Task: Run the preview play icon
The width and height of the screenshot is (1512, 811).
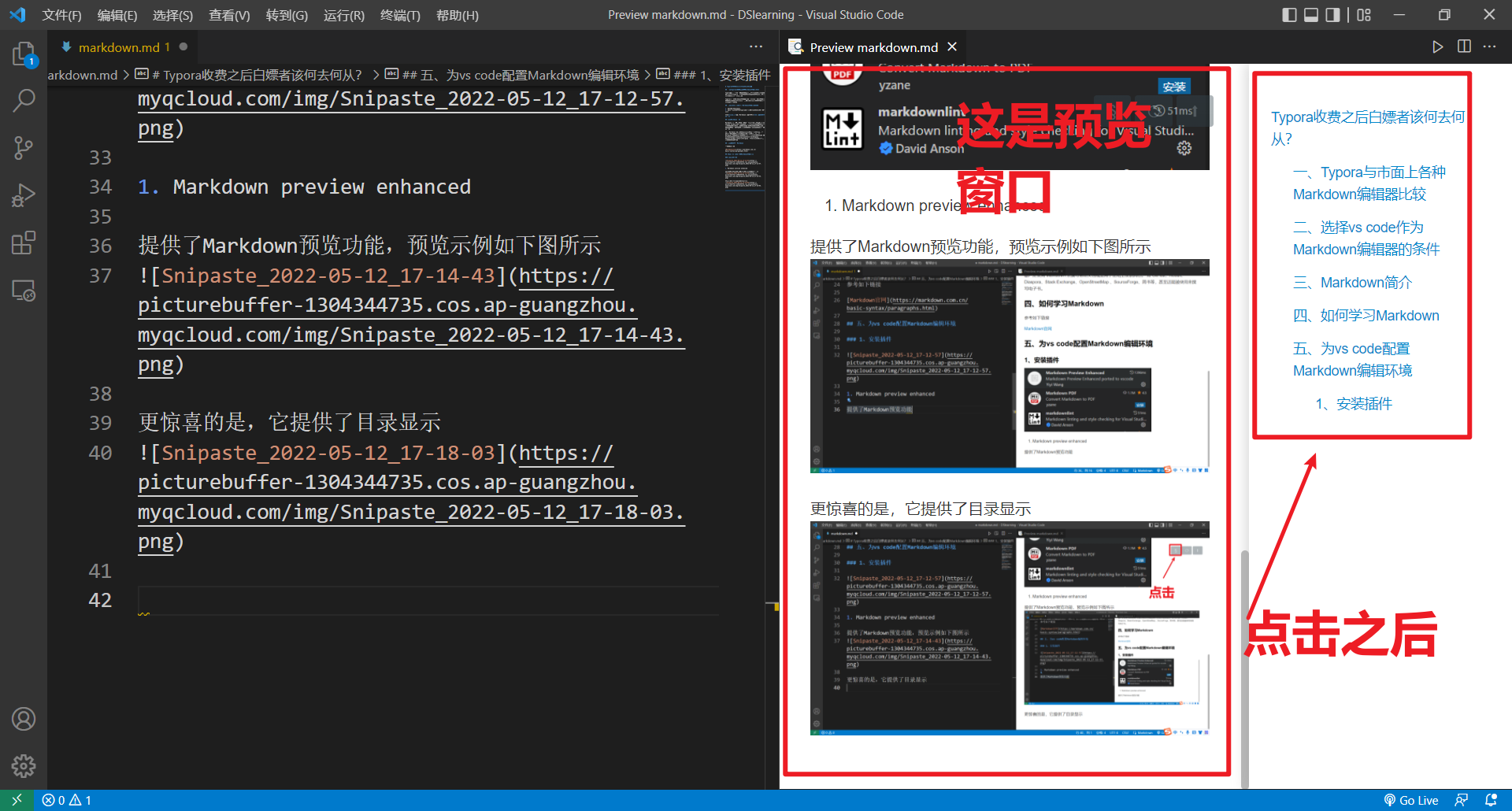Action: pyautogui.click(x=1437, y=46)
